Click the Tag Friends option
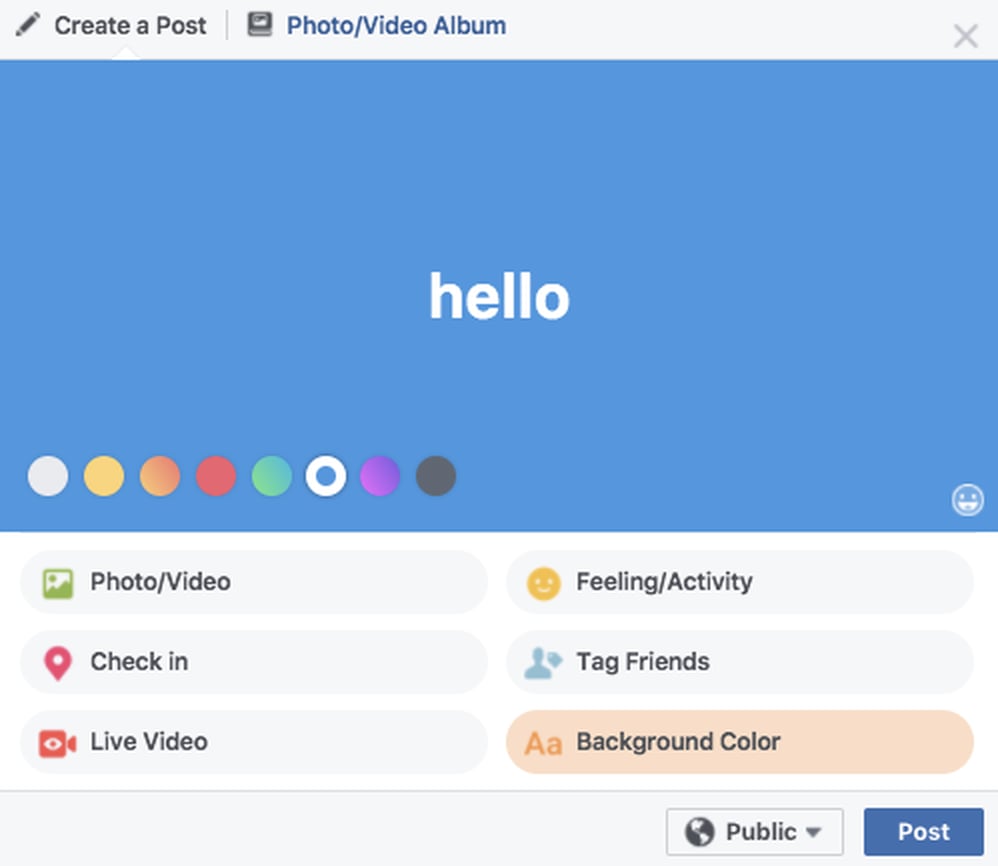Viewport: 998px width, 866px height. 642,661
